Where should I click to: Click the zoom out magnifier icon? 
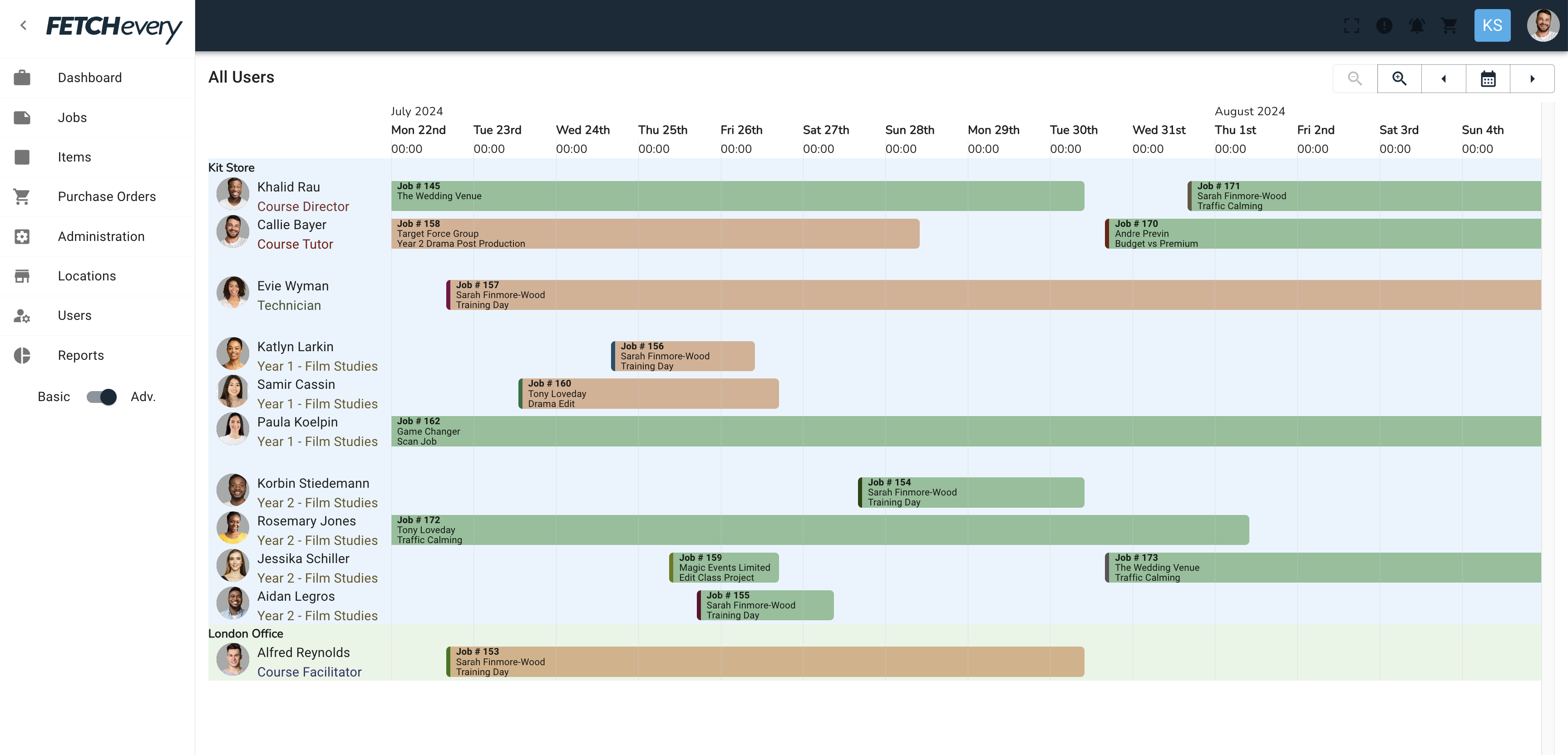coord(1354,78)
